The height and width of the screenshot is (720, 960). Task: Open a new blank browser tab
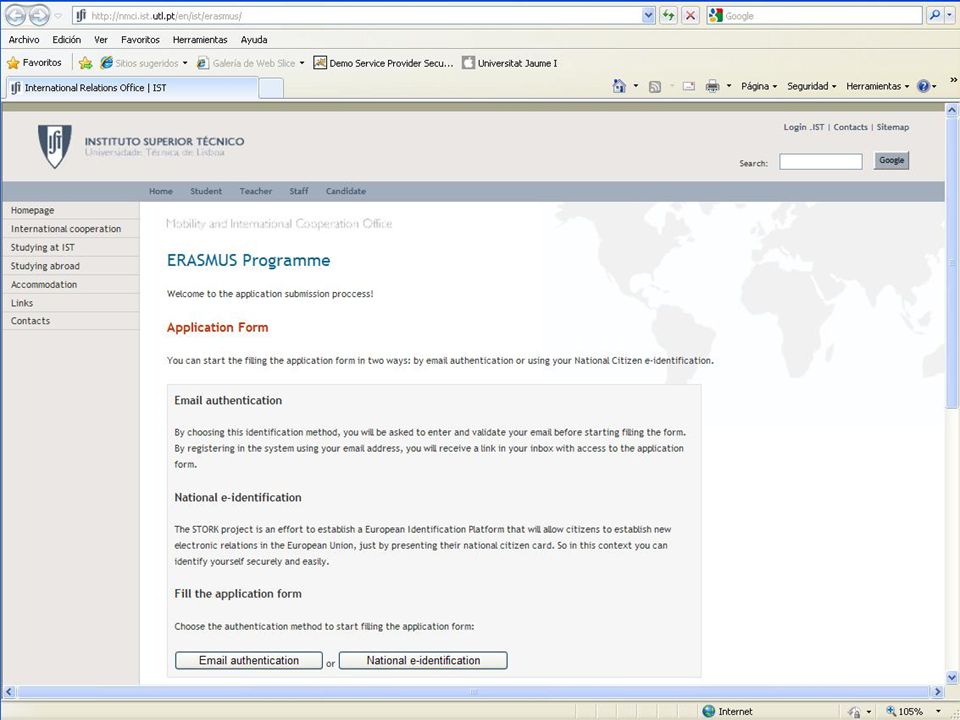[271, 88]
